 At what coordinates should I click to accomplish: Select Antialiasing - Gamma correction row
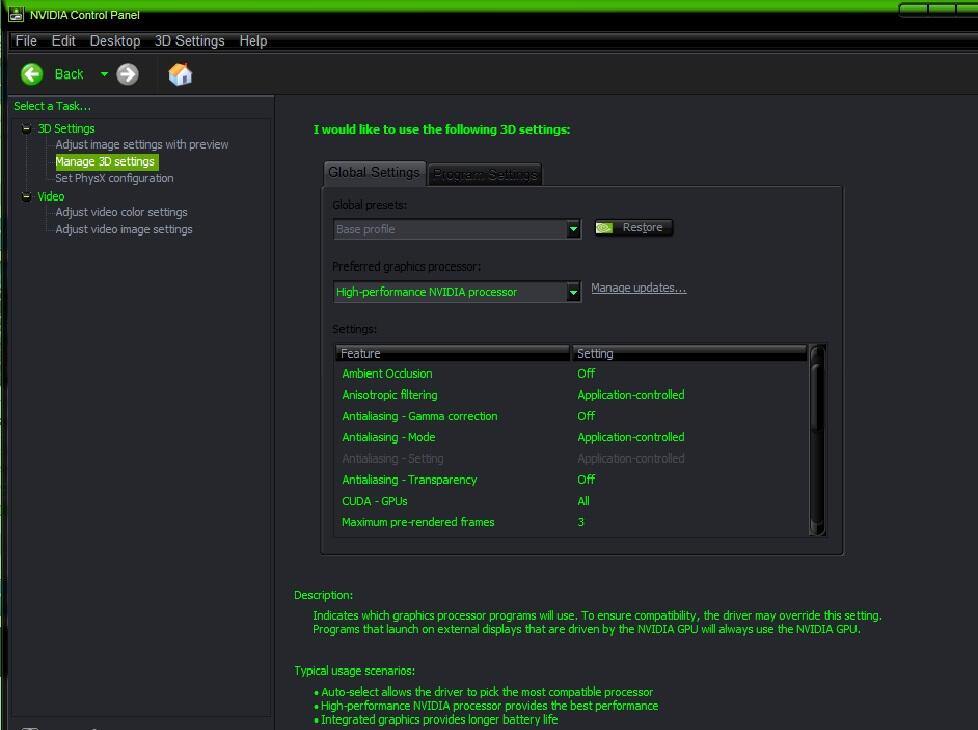coord(571,416)
